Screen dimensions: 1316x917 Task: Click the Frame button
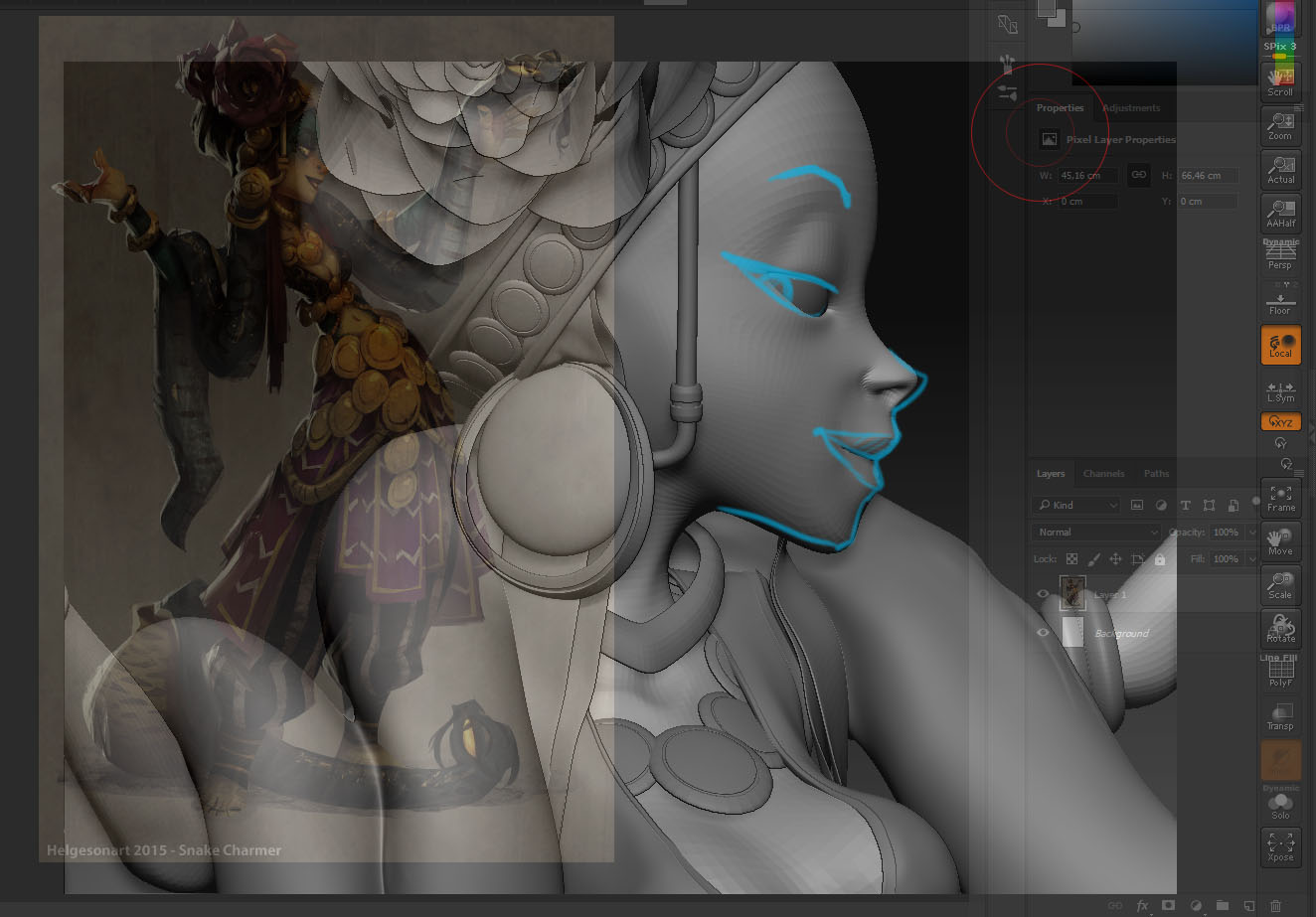point(1280,497)
